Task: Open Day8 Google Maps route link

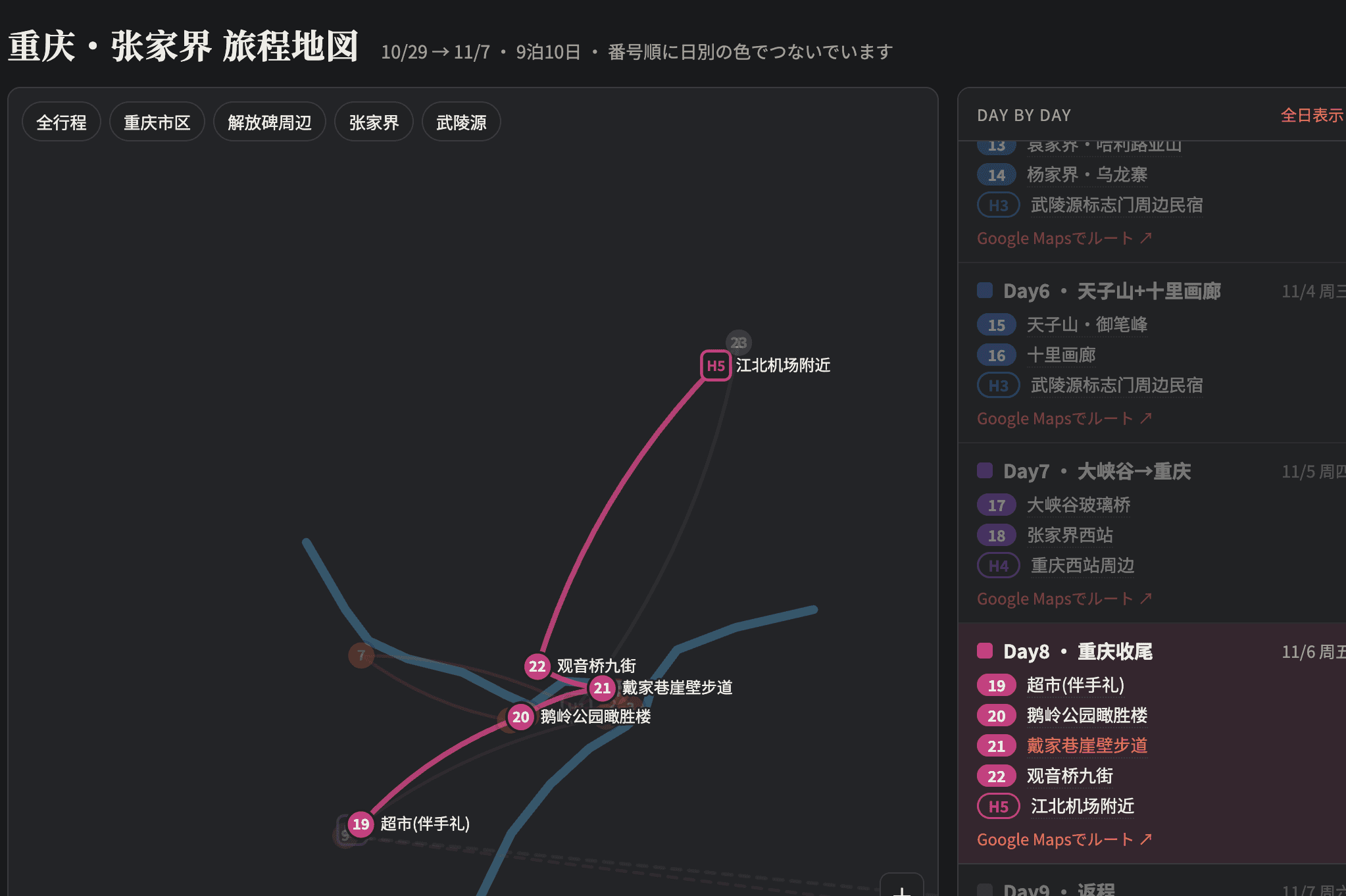Action: 1064,839
